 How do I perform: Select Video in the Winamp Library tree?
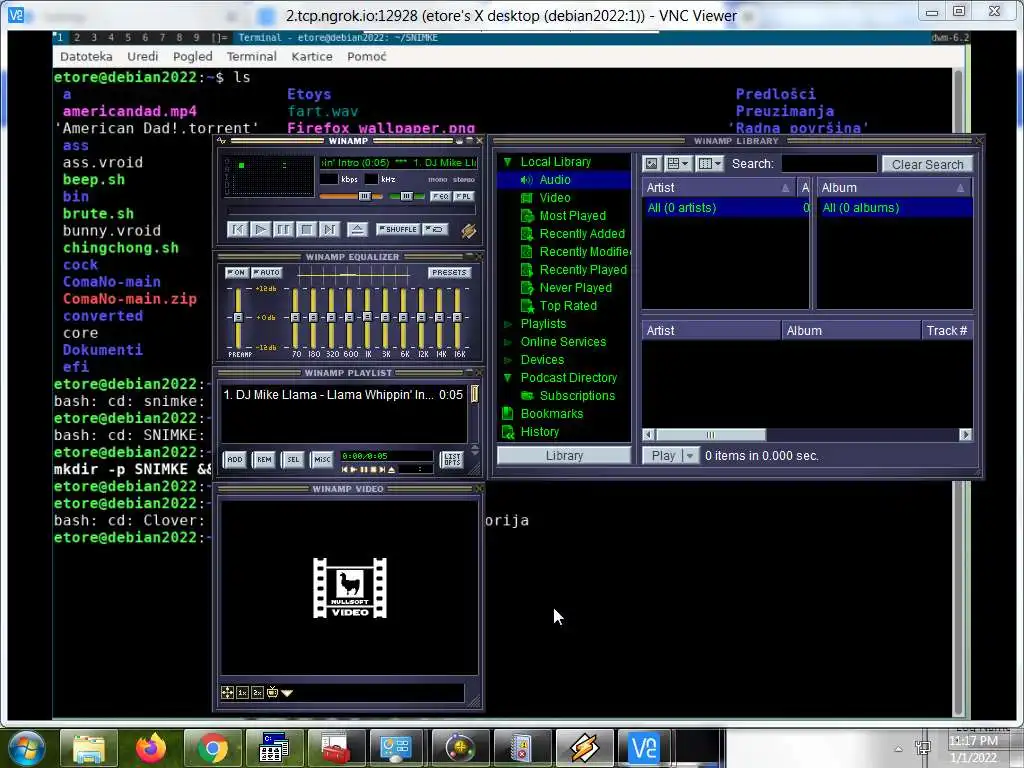pyautogui.click(x=555, y=198)
